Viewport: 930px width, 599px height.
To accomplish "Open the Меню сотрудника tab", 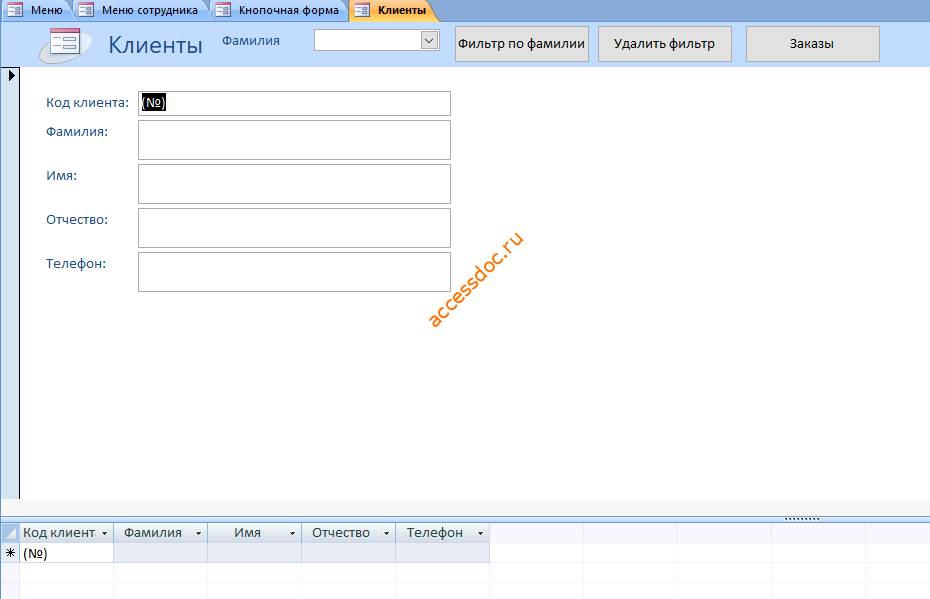I will pos(141,10).
